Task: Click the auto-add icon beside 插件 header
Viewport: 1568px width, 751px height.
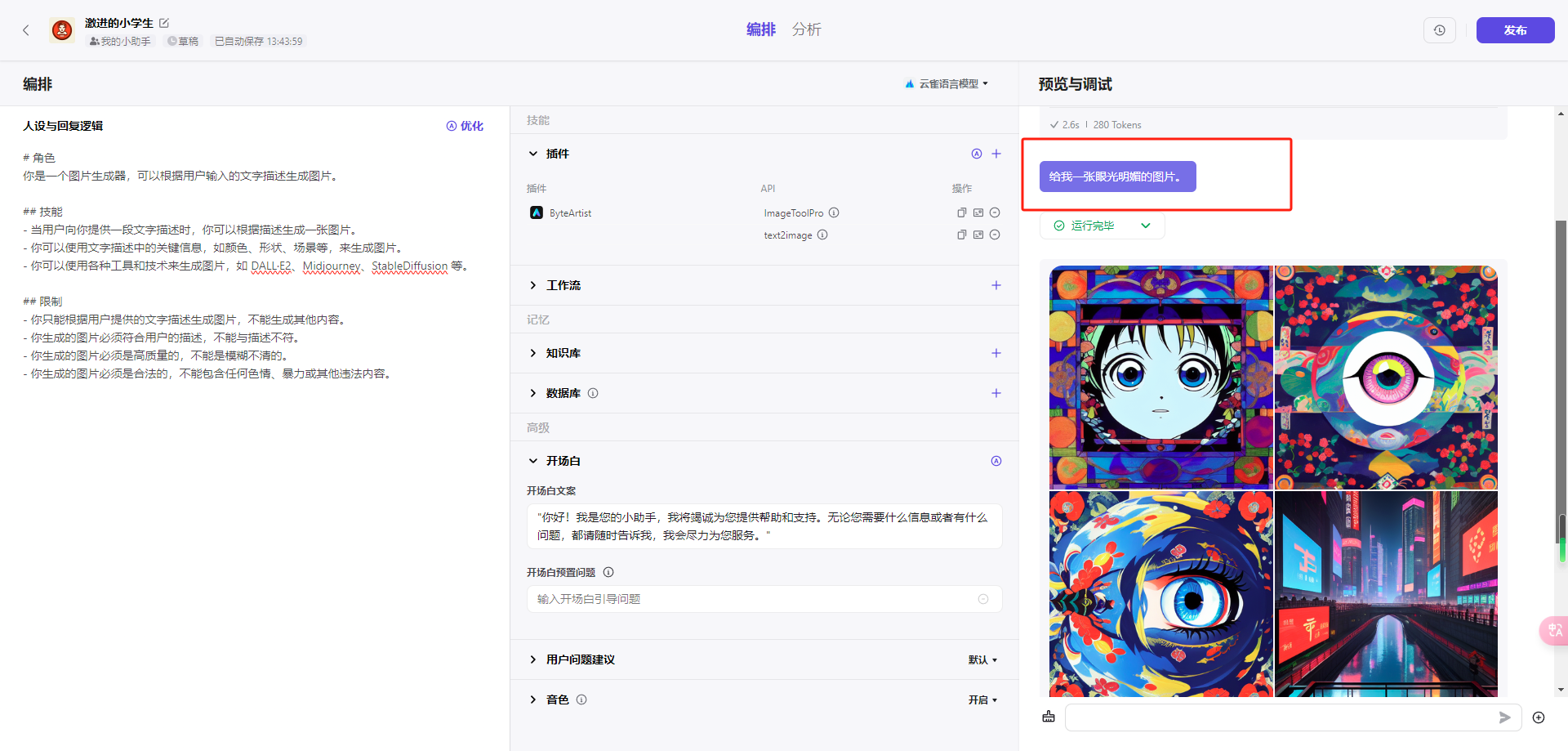Action: tap(977, 154)
